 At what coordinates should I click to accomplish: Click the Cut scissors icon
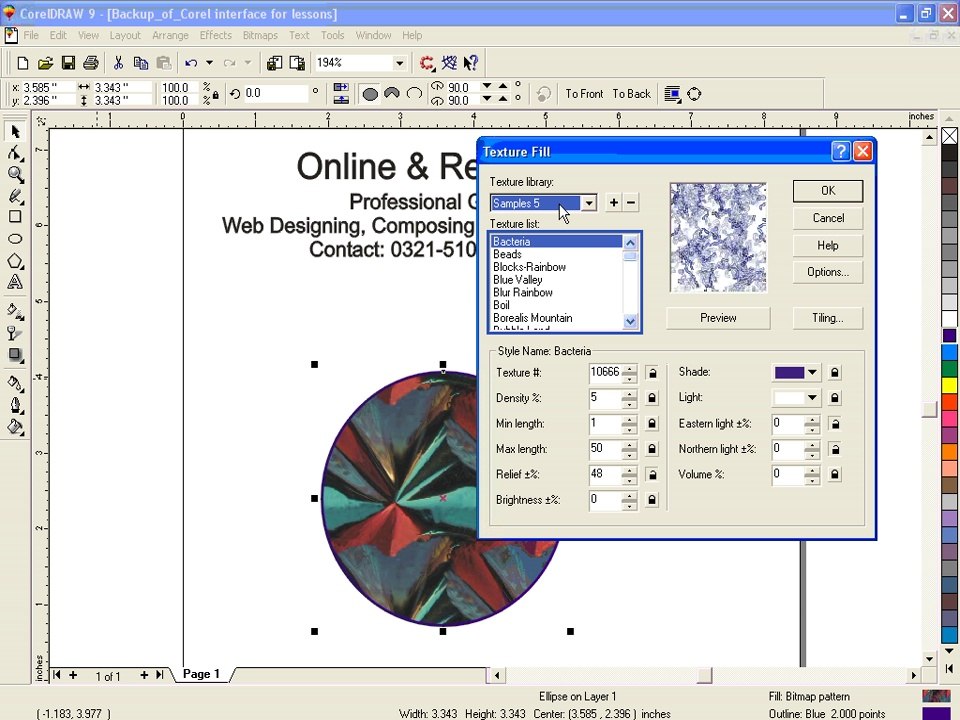118,63
